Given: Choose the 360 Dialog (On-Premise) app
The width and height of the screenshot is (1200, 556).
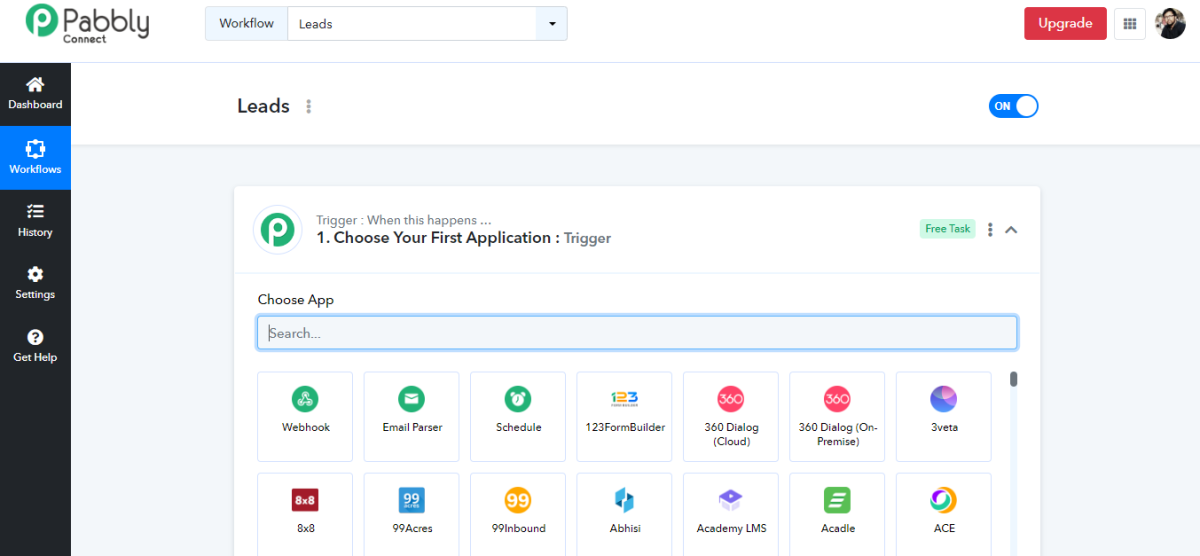Looking at the screenshot, I should (837, 417).
